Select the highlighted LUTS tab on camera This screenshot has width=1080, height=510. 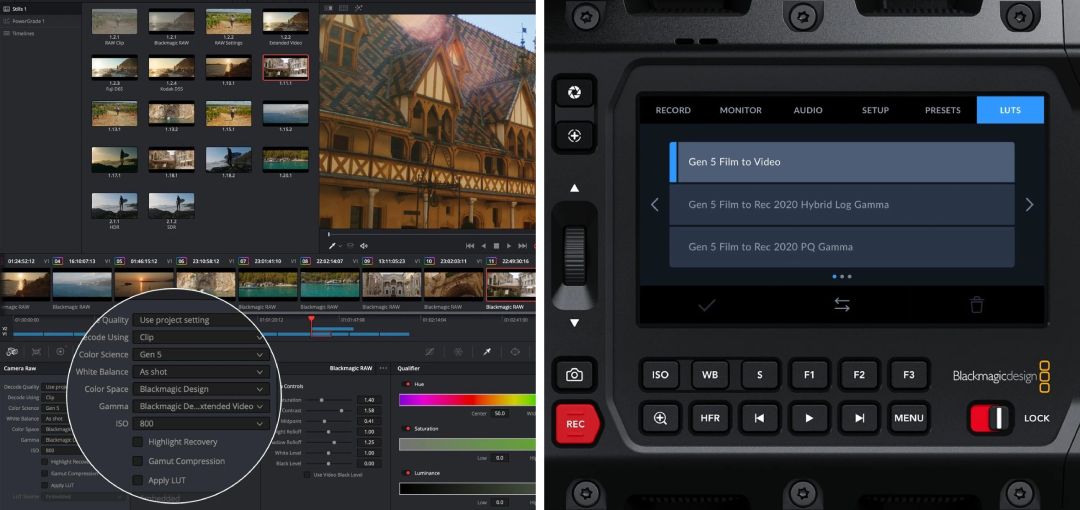[x=1010, y=110]
